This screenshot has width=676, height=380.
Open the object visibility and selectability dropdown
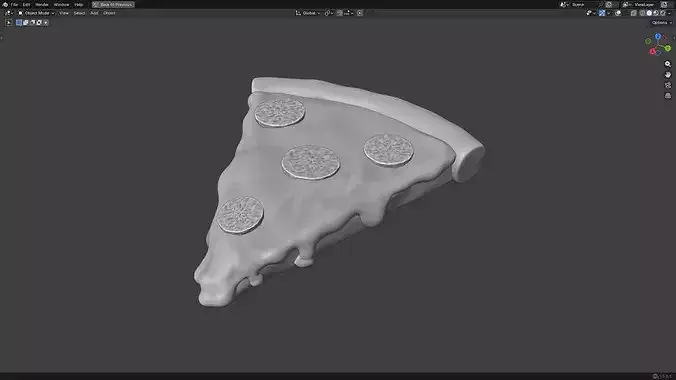click(590, 13)
